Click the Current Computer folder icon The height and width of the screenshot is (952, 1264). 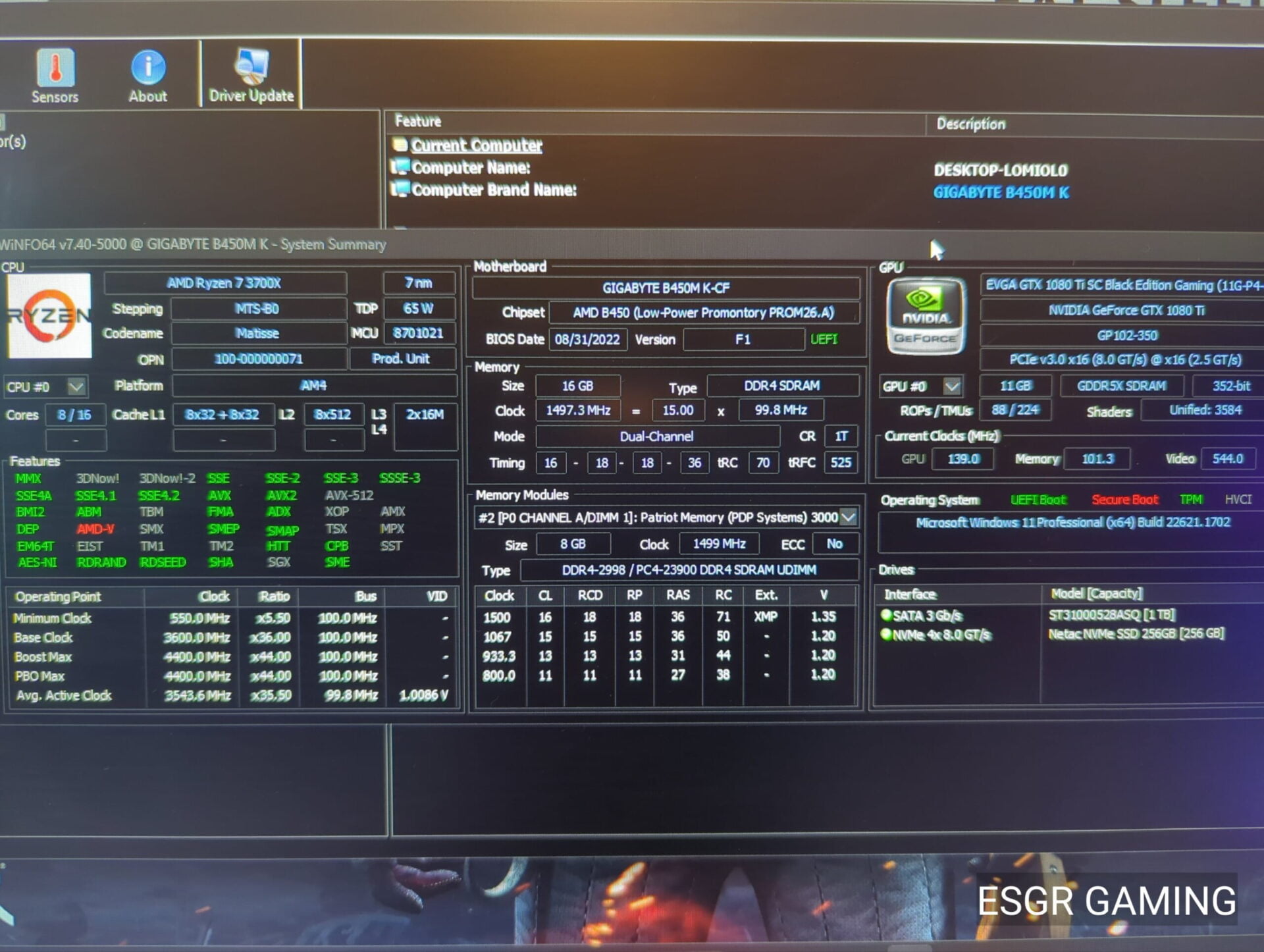[x=400, y=144]
